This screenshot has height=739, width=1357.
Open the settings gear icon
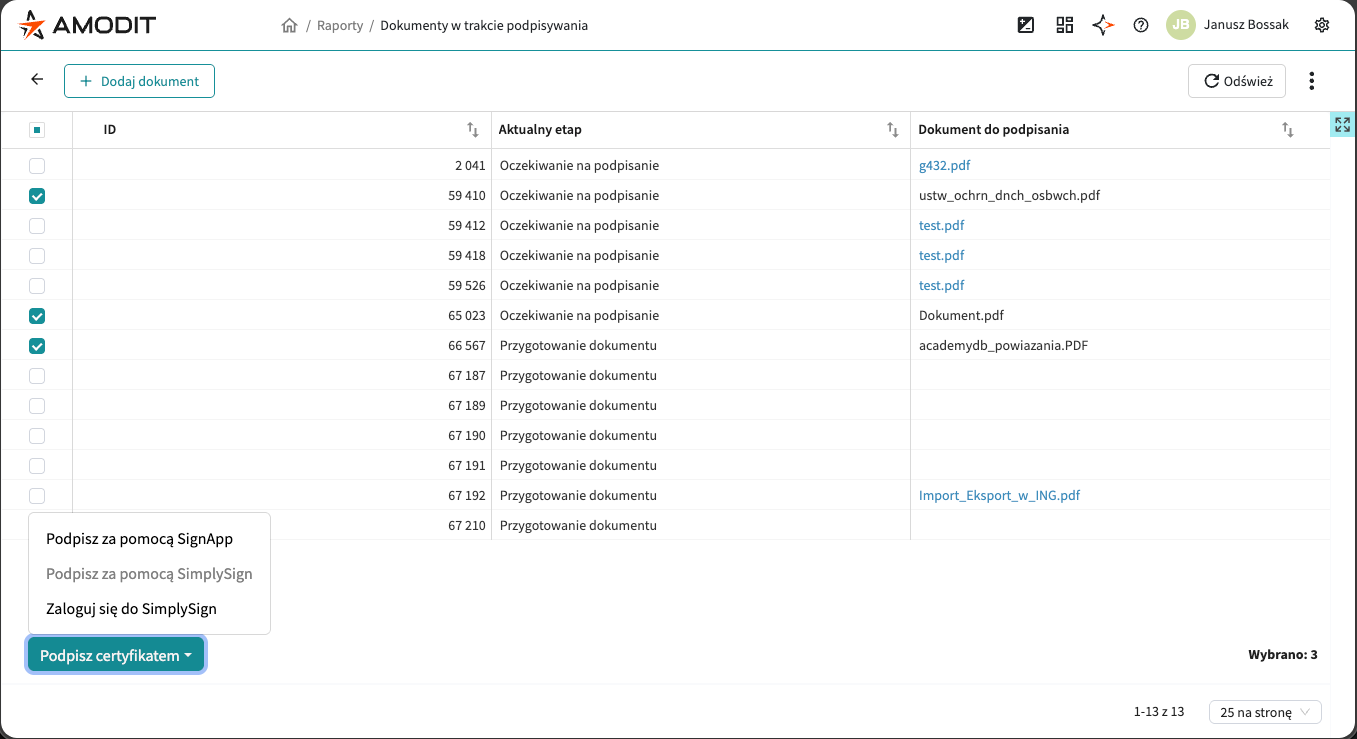click(1321, 25)
